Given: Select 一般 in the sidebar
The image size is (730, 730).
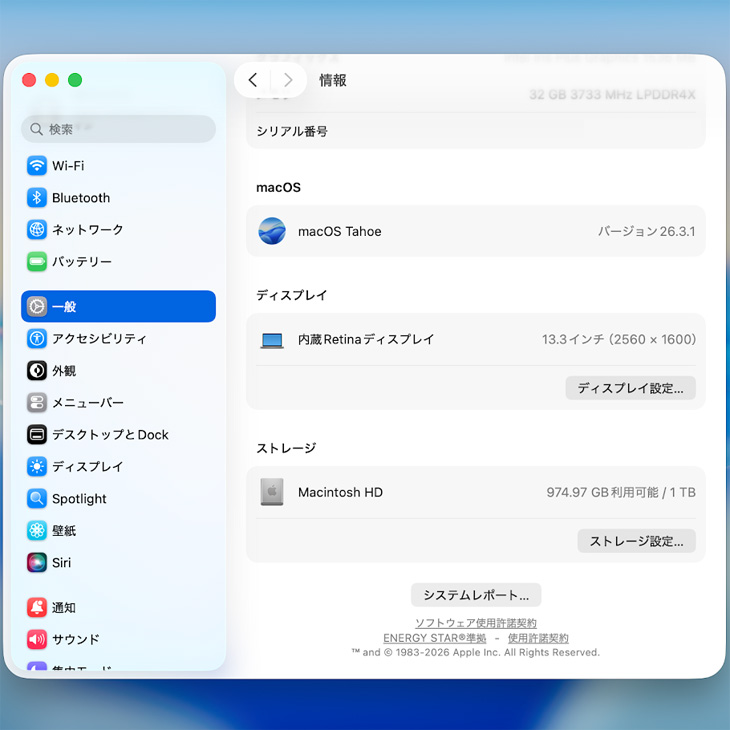Looking at the screenshot, I should click(118, 307).
